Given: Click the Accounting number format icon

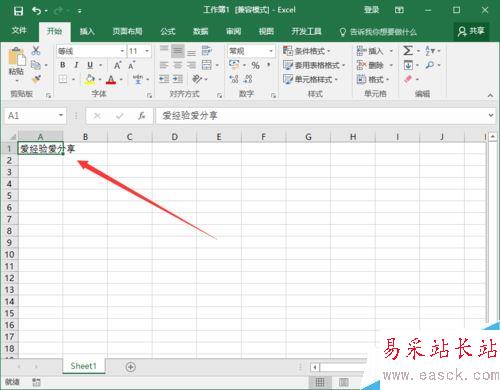Looking at the screenshot, I should point(234,65).
